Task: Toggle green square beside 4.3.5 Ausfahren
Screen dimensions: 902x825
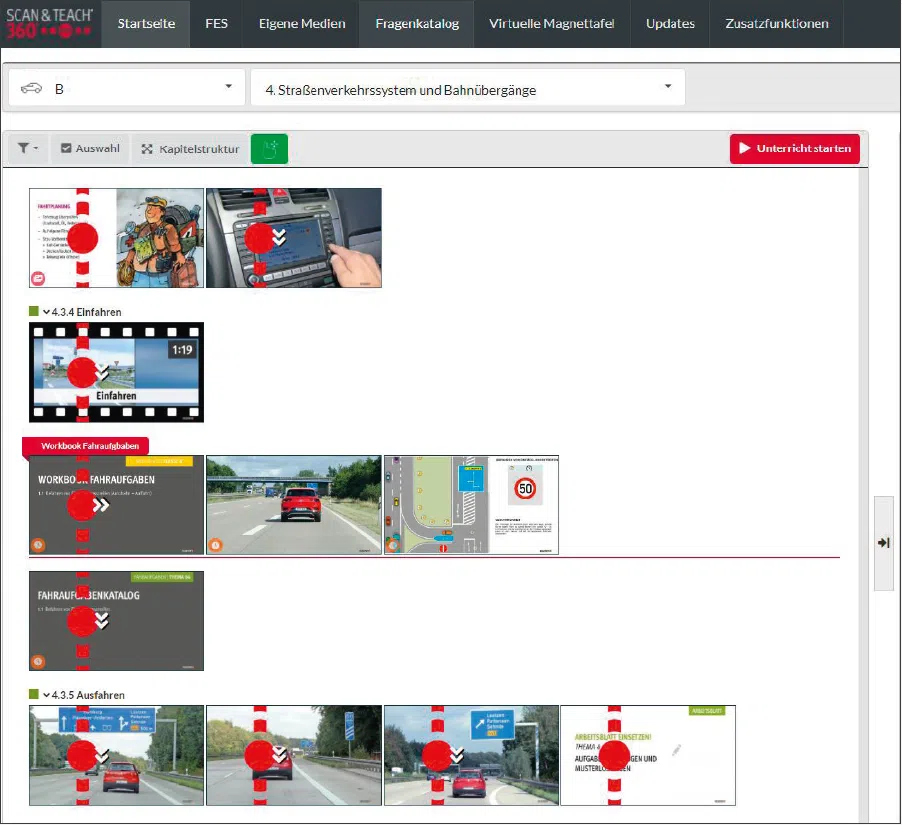Action: pyautogui.click(x=33, y=695)
